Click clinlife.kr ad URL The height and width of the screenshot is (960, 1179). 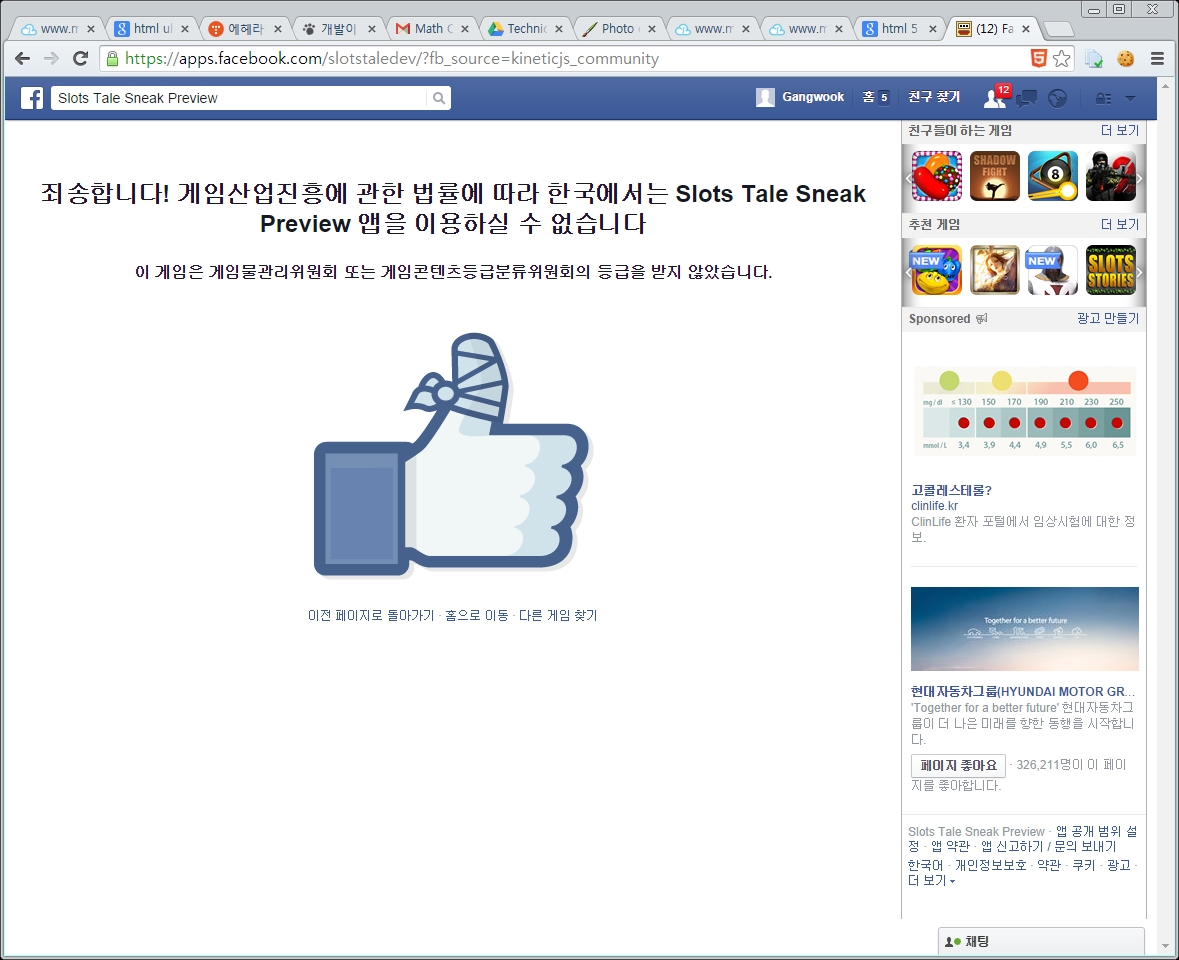935,506
